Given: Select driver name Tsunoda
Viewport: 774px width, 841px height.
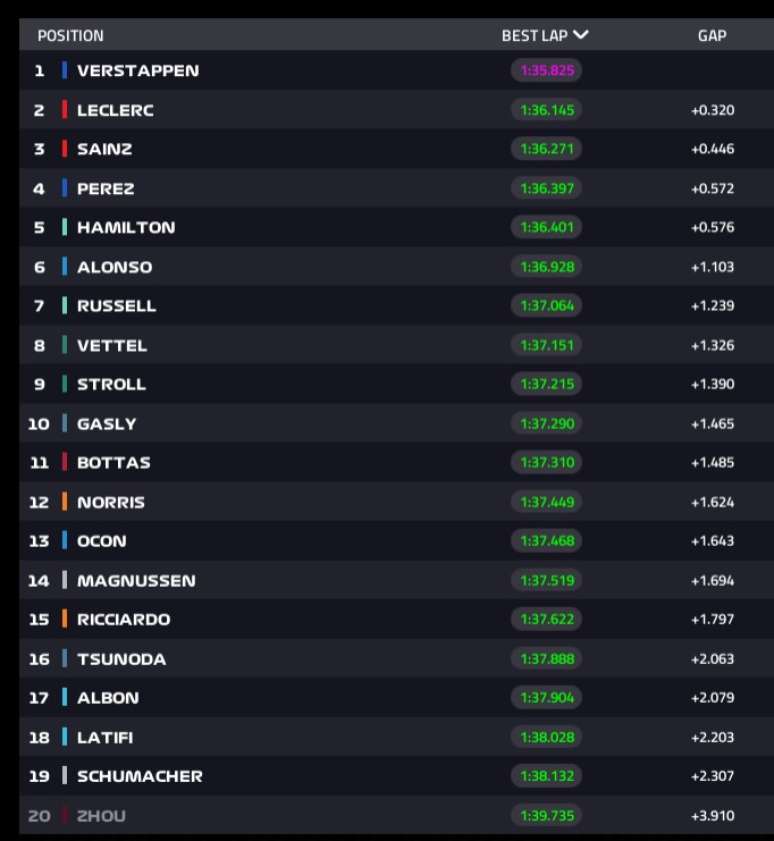Looking at the screenshot, I should coord(121,659).
